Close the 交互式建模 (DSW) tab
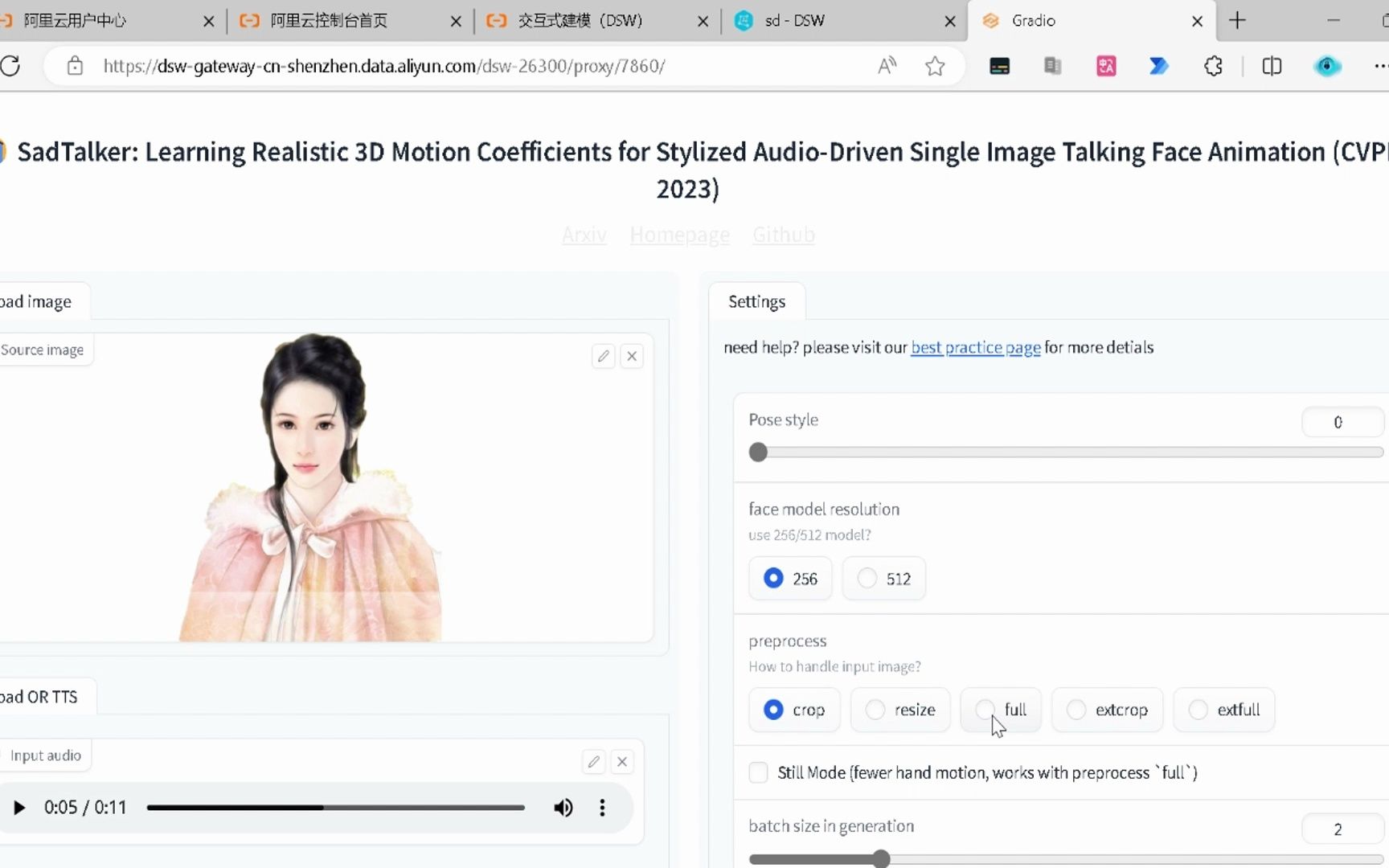This screenshot has height=868, width=1389. point(703,21)
